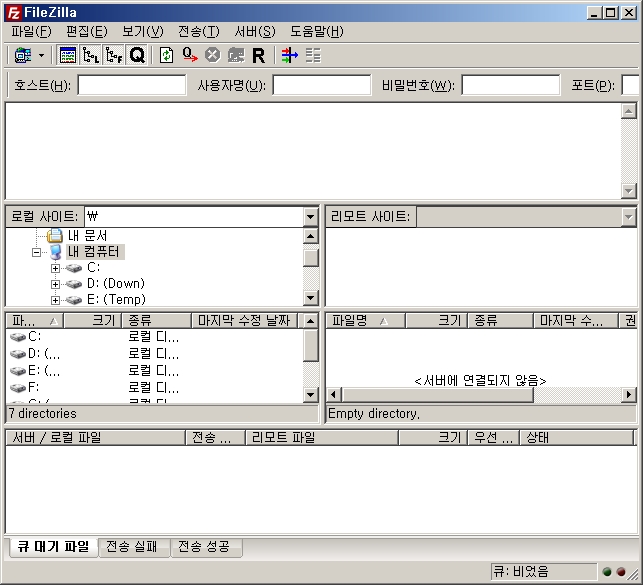This screenshot has width=643, height=585.
Task: Open the 로컬 사이트 path dropdown
Action: coord(310,216)
